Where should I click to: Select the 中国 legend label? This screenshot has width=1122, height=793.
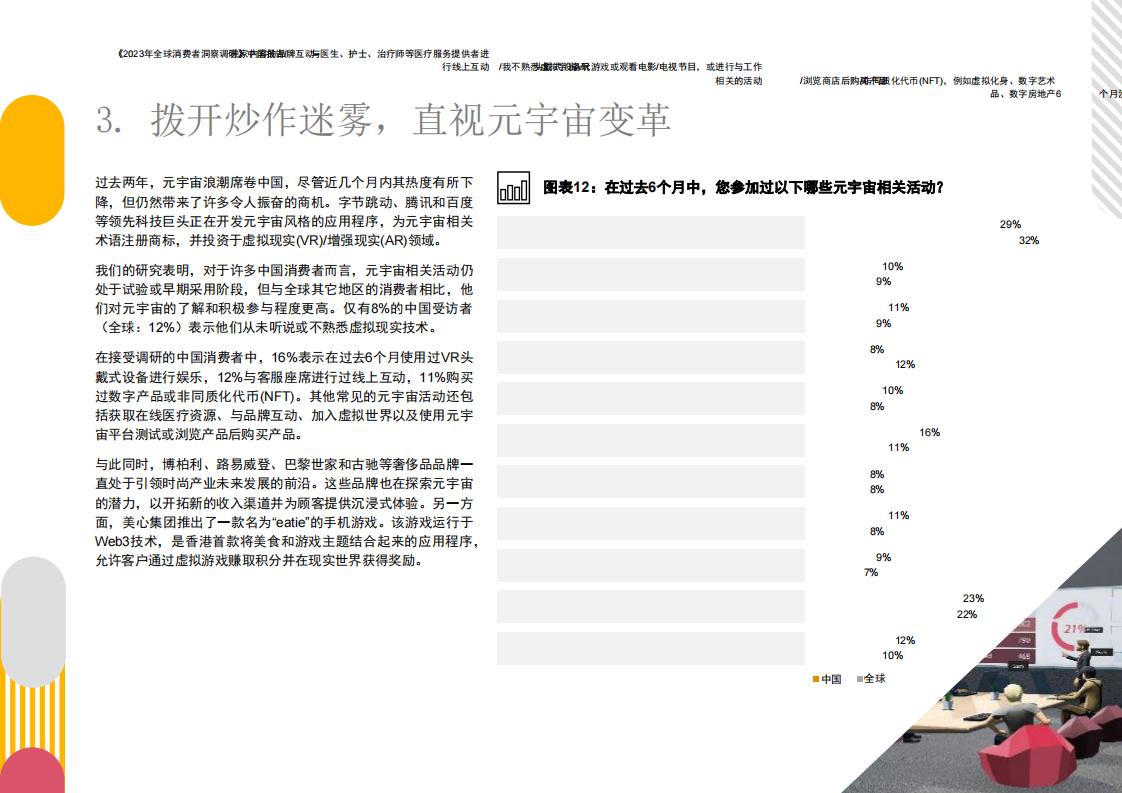pos(831,679)
